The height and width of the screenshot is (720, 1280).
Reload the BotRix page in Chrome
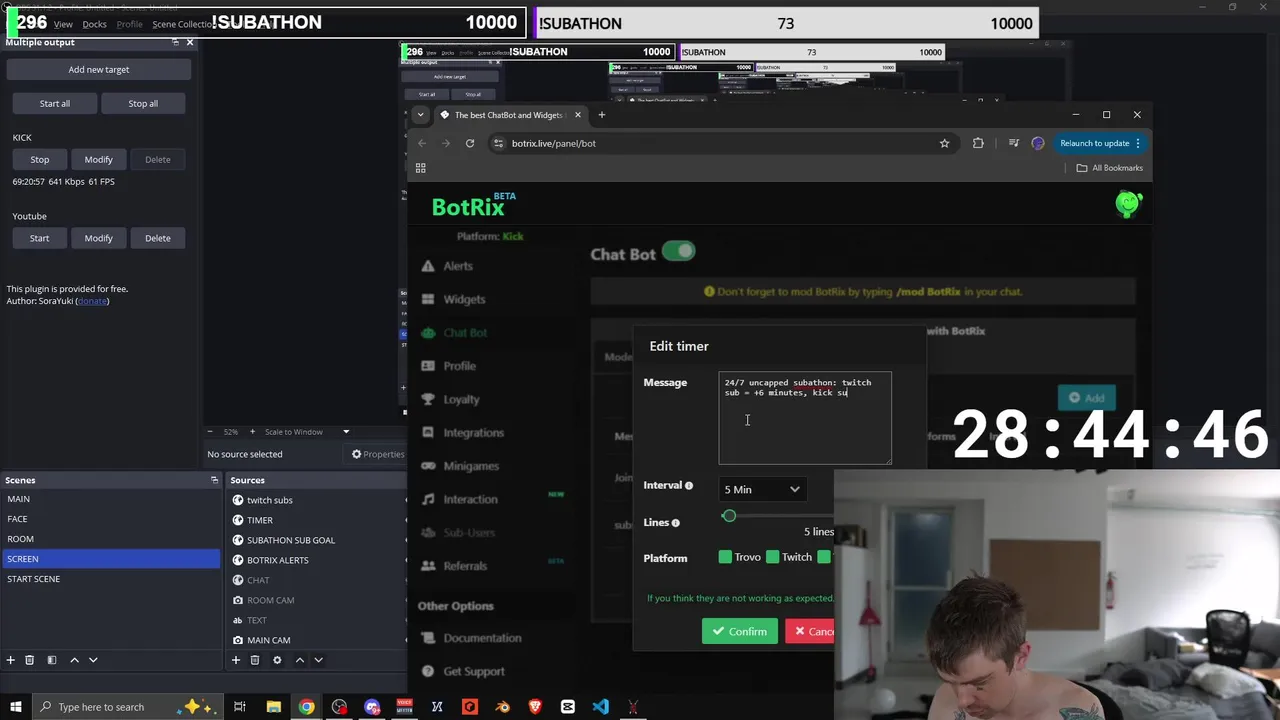coord(469,143)
